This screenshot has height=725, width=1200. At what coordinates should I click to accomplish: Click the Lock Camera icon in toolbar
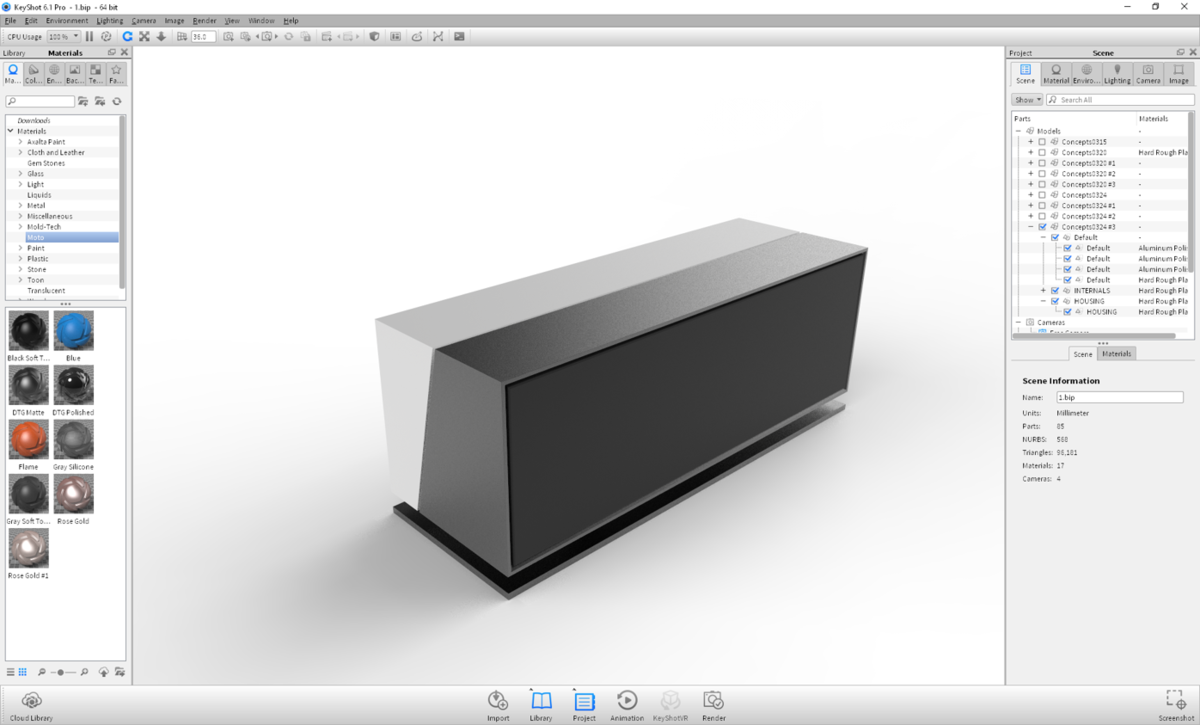click(306, 36)
